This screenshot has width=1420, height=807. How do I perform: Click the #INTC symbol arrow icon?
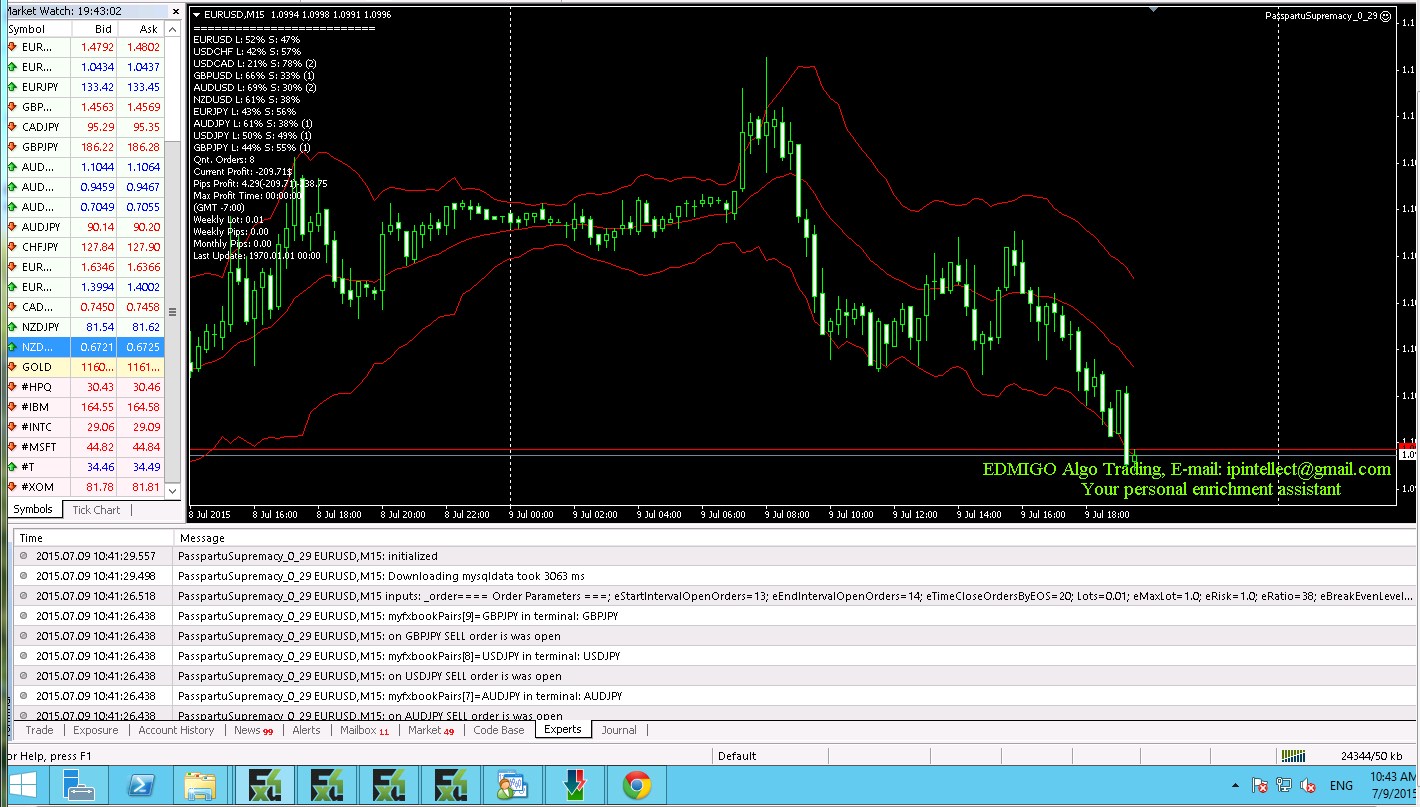point(12,427)
